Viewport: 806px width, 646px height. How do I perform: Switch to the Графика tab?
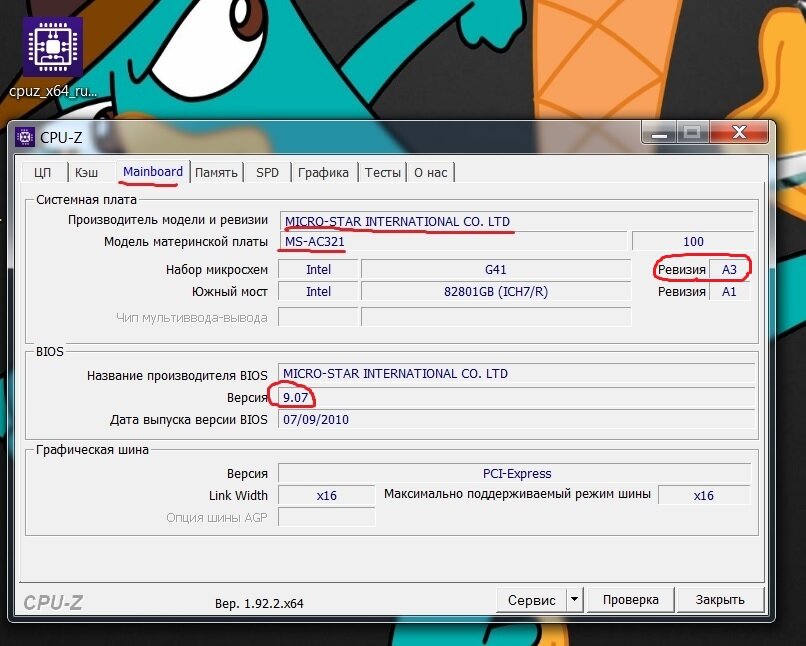[323, 172]
